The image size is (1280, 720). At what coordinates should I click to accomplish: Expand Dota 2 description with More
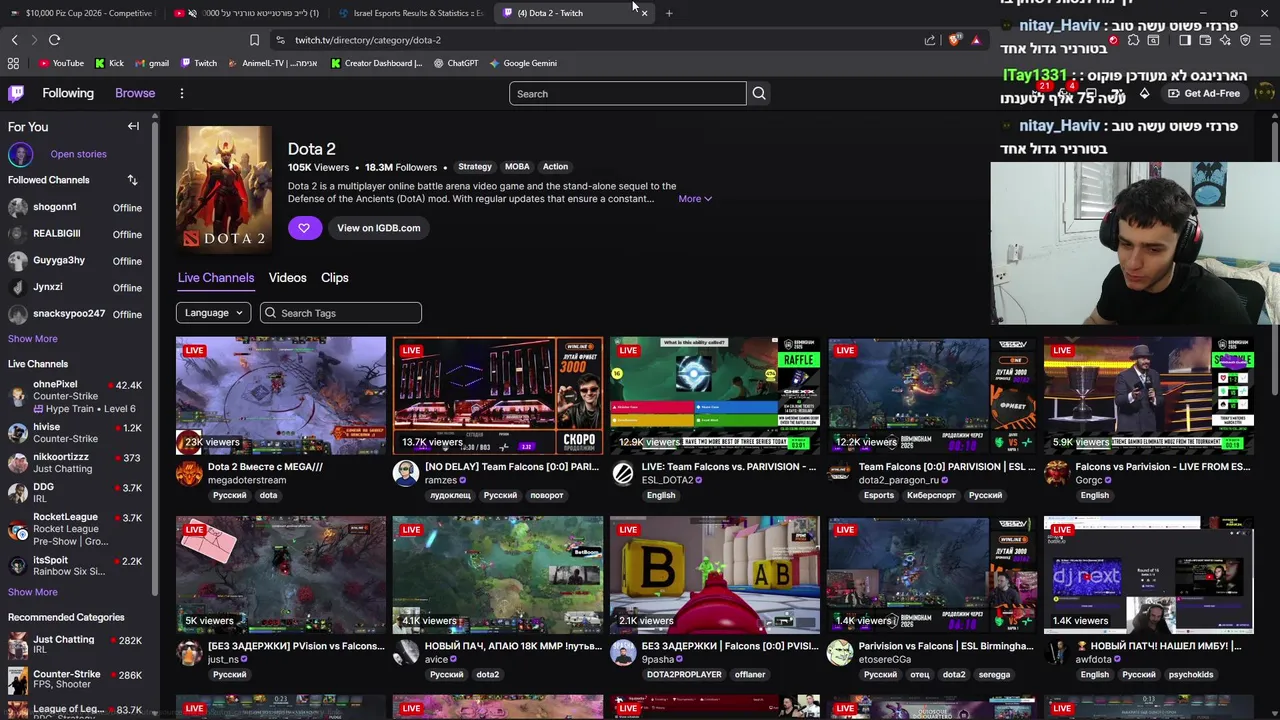tap(695, 199)
